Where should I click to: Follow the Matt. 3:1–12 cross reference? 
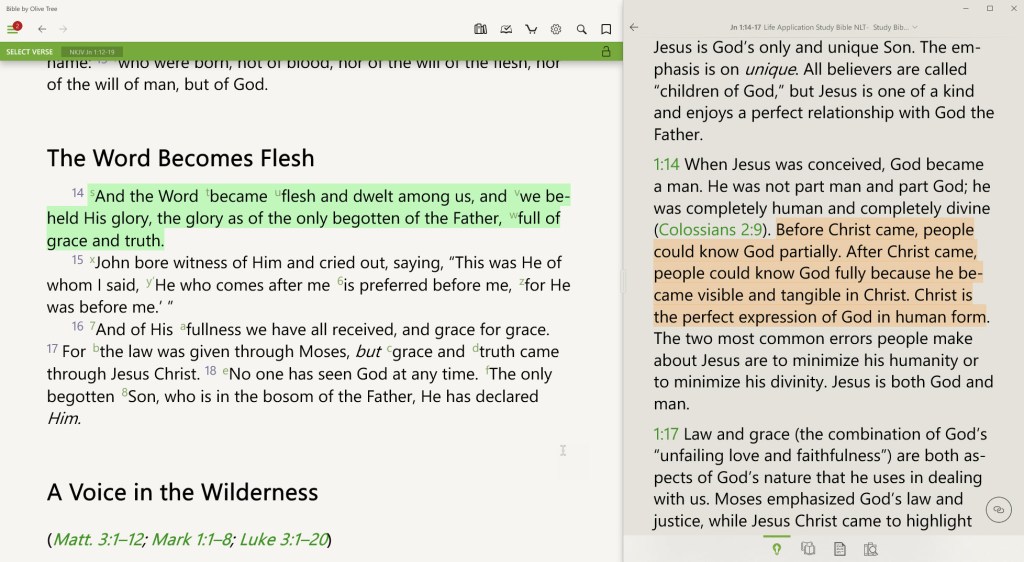click(x=96, y=539)
